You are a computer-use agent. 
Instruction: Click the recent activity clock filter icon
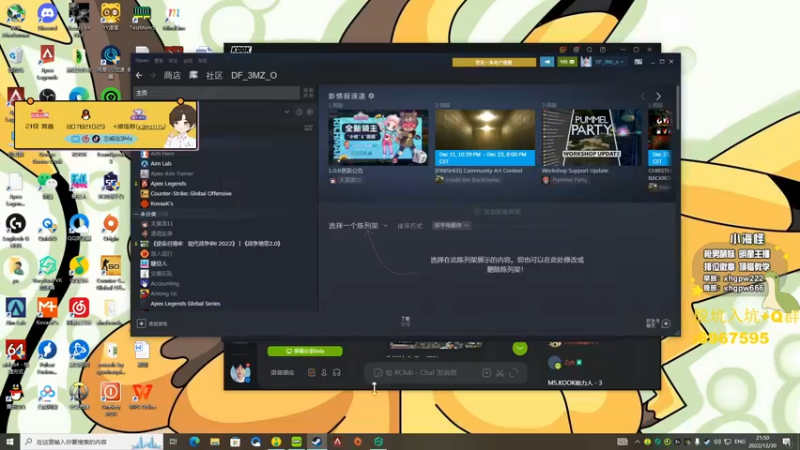(299, 112)
